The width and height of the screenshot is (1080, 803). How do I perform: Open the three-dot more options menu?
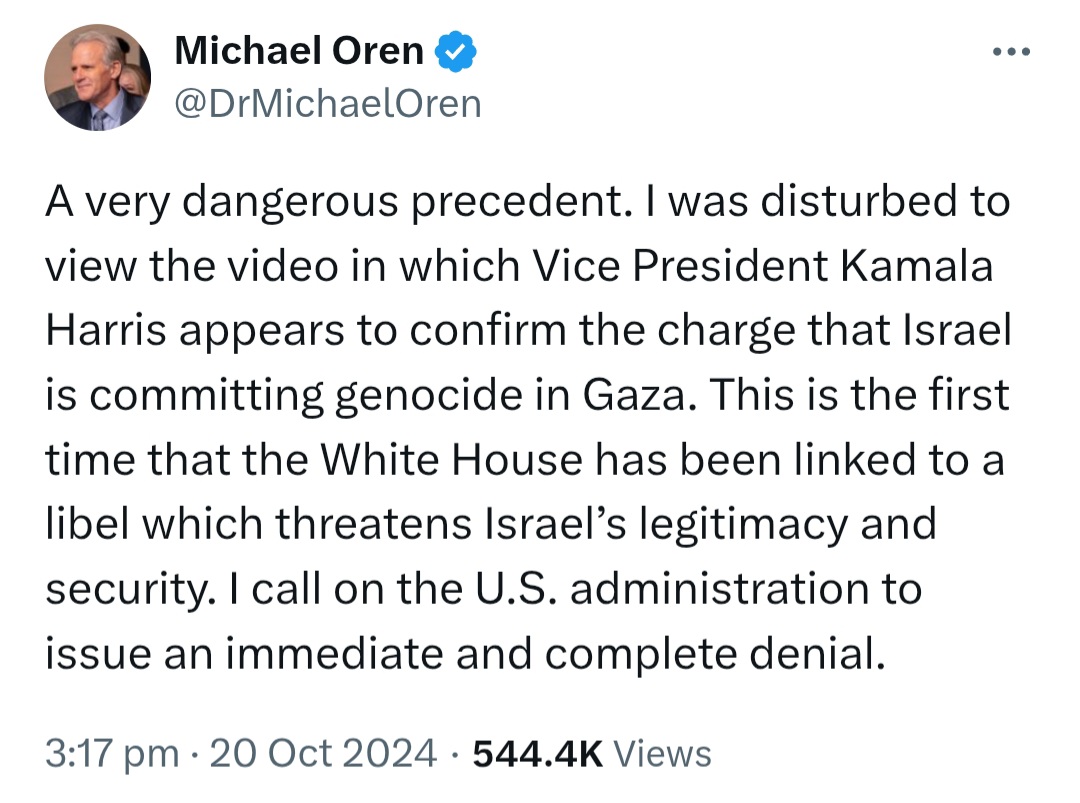[1011, 52]
